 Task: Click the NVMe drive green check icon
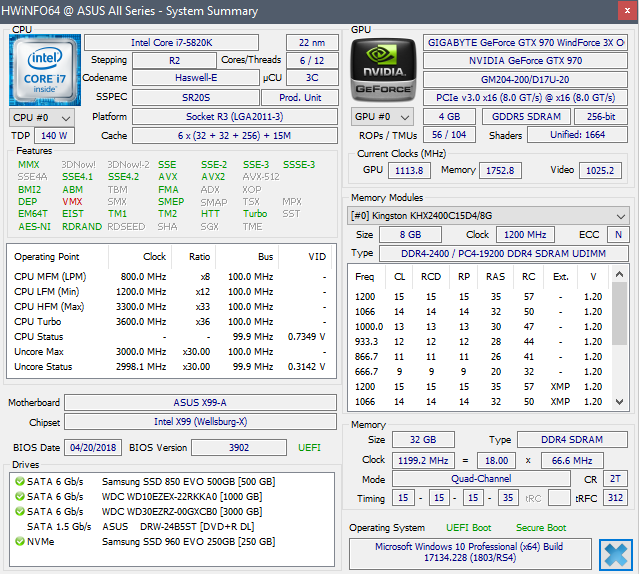(20, 541)
